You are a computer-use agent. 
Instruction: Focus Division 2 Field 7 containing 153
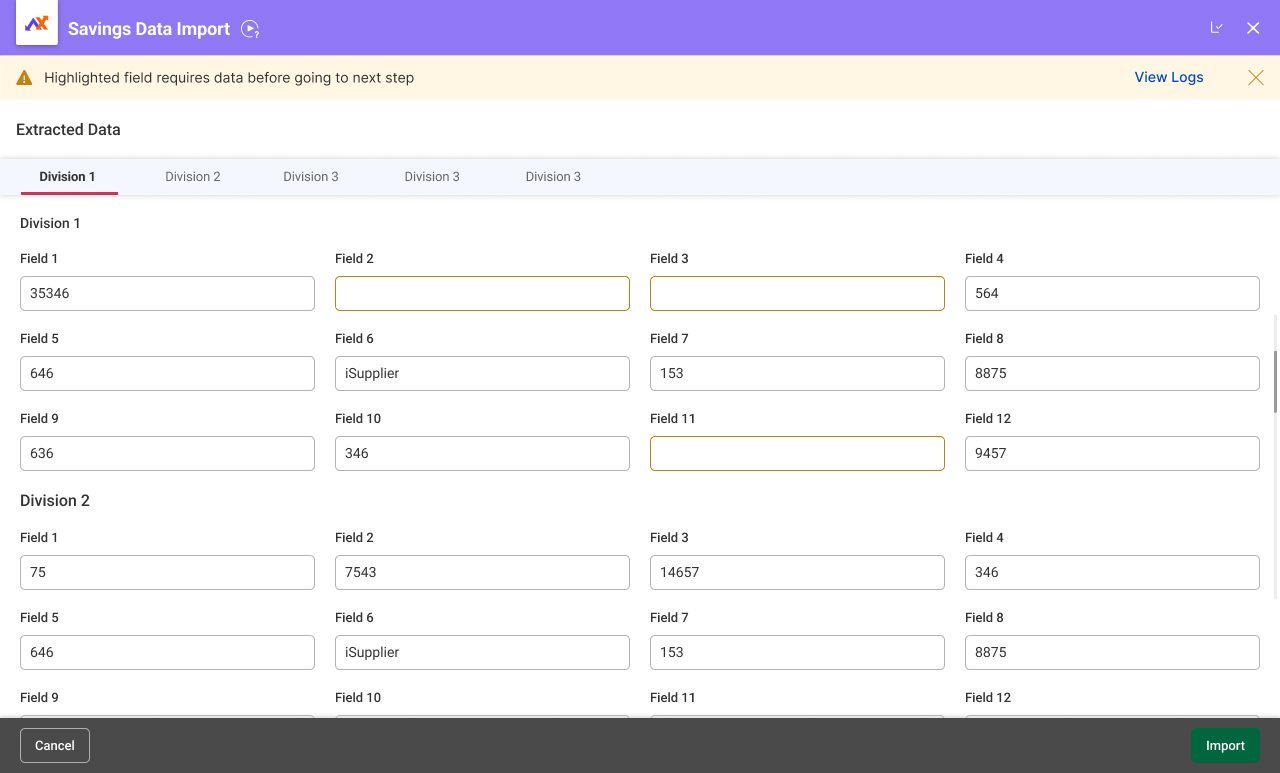[797, 652]
